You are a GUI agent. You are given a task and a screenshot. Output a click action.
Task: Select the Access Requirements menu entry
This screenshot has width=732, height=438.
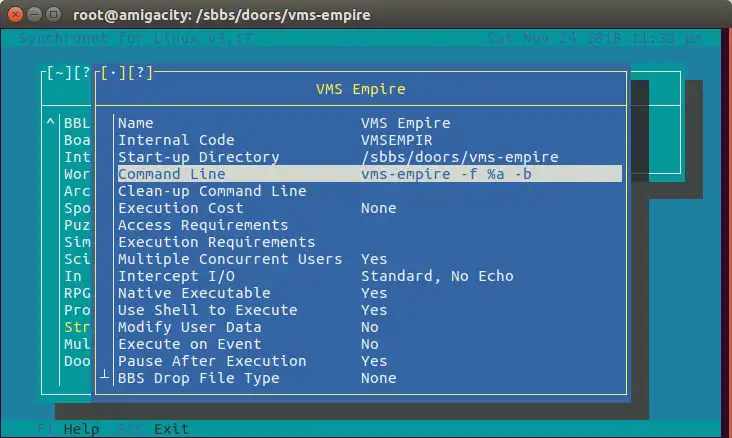point(202,225)
